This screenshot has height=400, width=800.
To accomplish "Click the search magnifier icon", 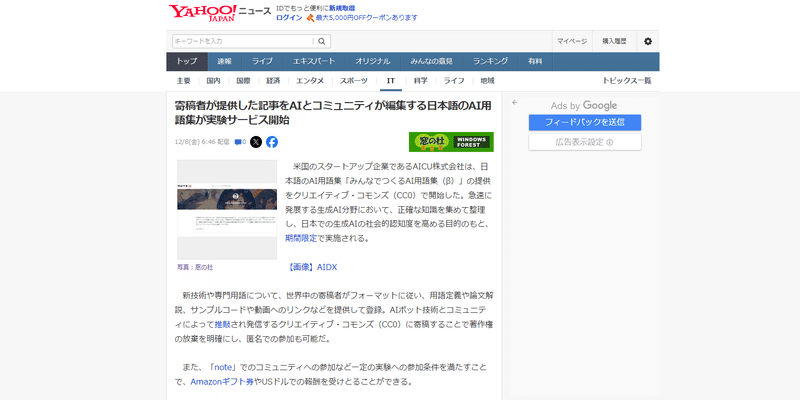I will pos(322,41).
